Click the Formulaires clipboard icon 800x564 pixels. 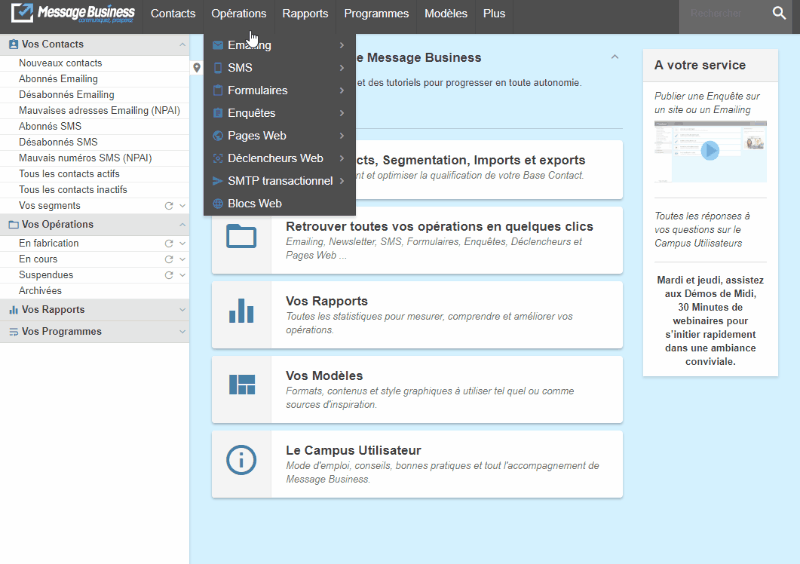[x=218, y=90]
